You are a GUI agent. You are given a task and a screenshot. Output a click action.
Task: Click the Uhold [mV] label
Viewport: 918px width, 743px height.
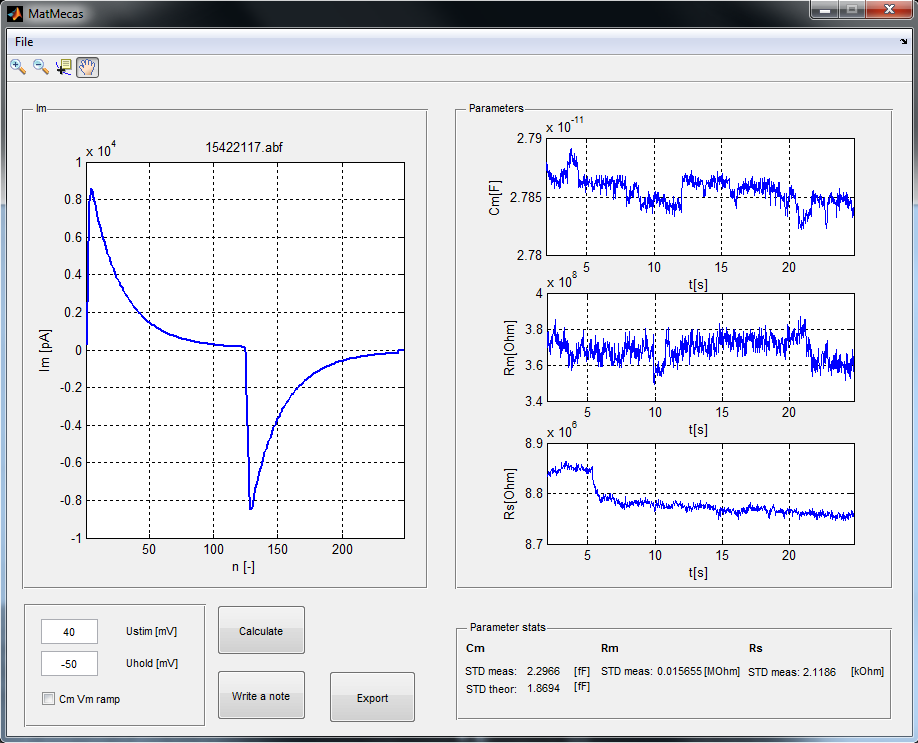152,663
